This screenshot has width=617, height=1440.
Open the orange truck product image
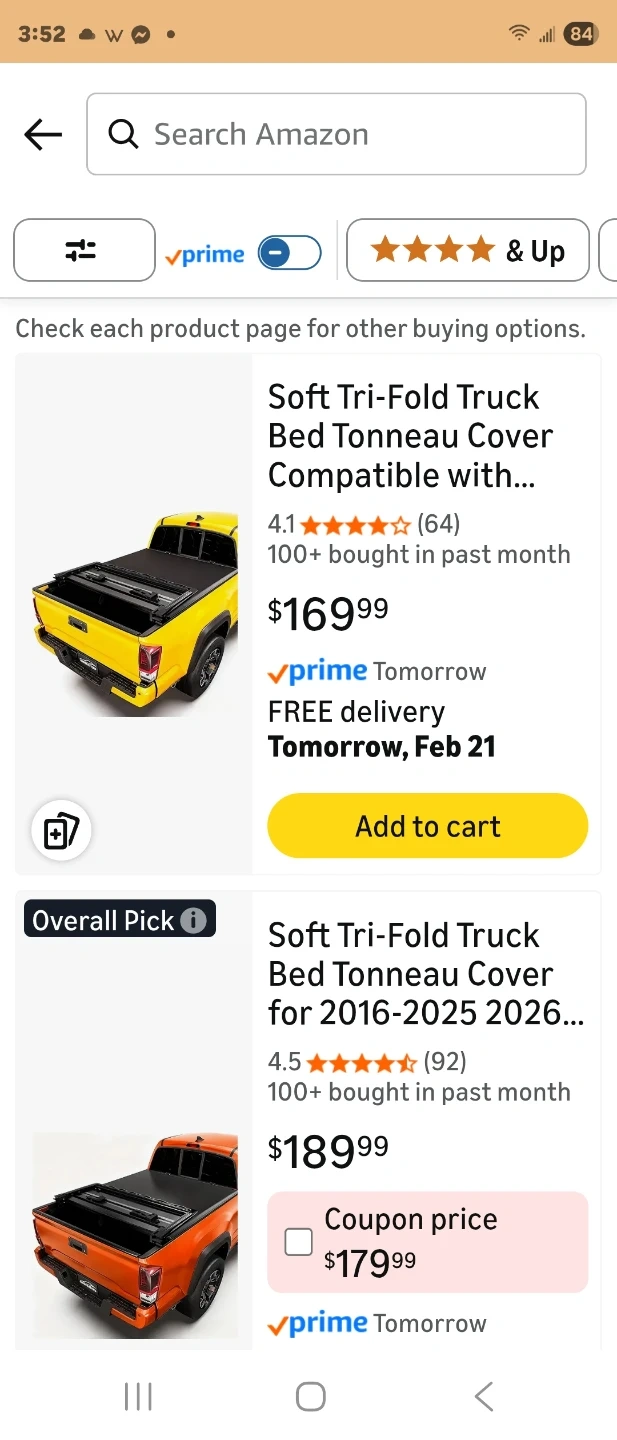(x=134, y=1235)
